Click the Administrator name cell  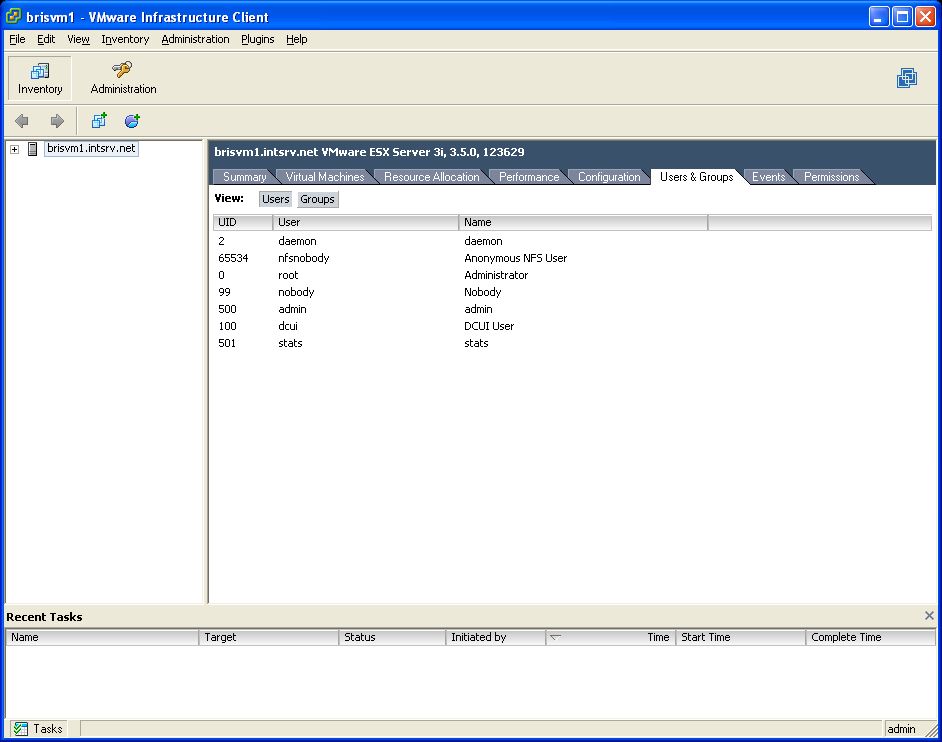point(496,275)
